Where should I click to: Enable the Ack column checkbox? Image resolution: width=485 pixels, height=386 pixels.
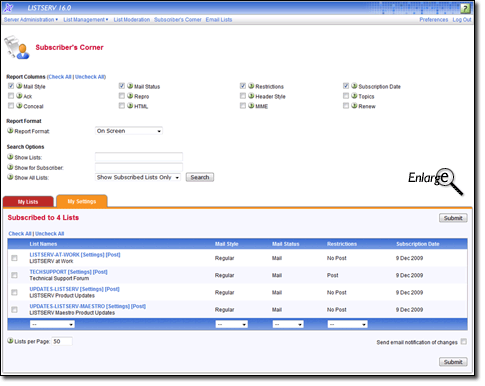(x=11, y=96)
